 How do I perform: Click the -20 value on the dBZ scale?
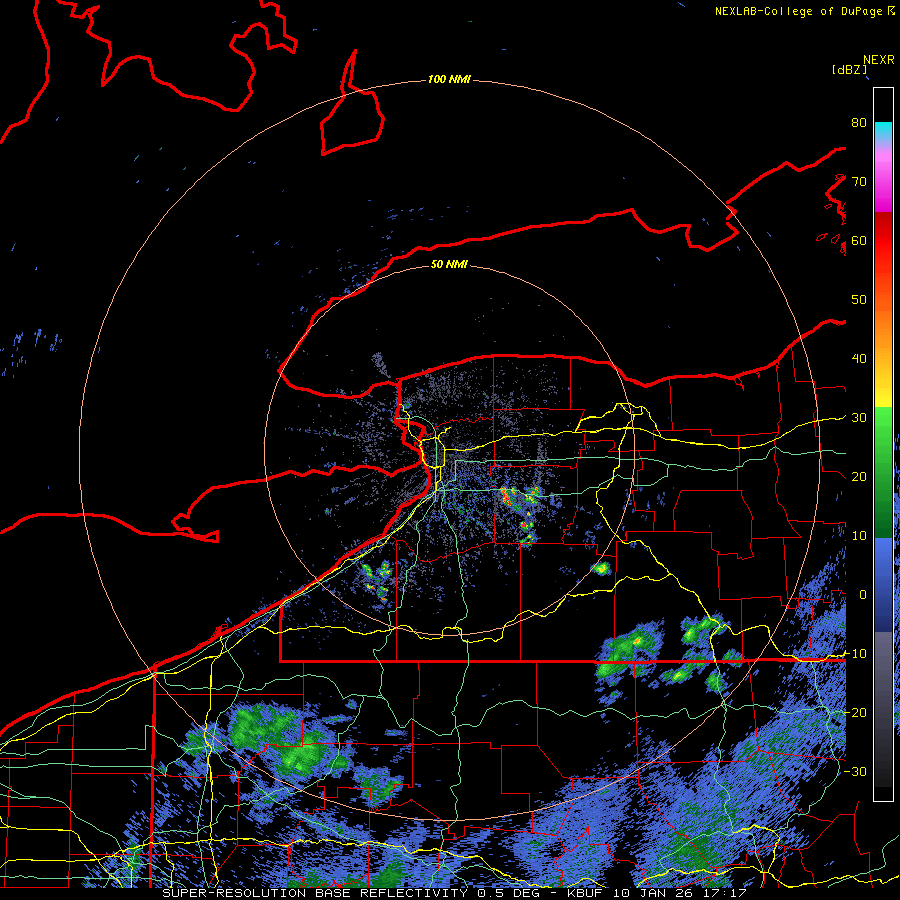(855, 712)
